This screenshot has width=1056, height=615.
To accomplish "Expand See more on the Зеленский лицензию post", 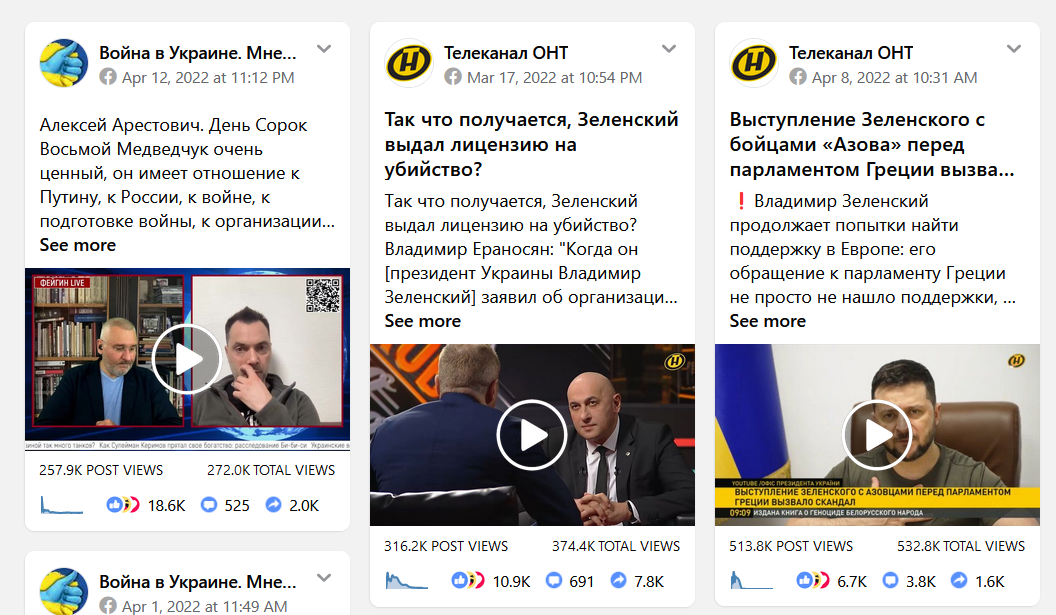I will pos(422,321).
